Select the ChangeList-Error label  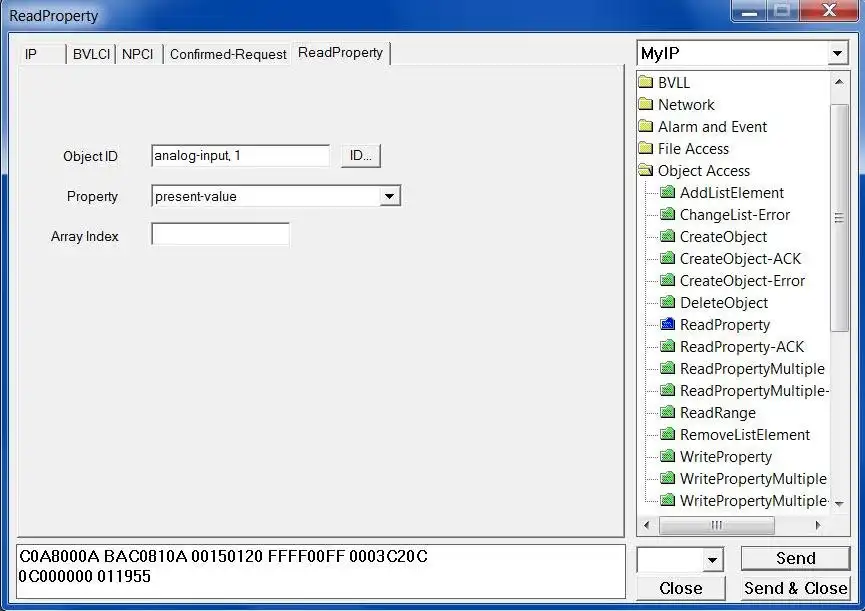735,215
